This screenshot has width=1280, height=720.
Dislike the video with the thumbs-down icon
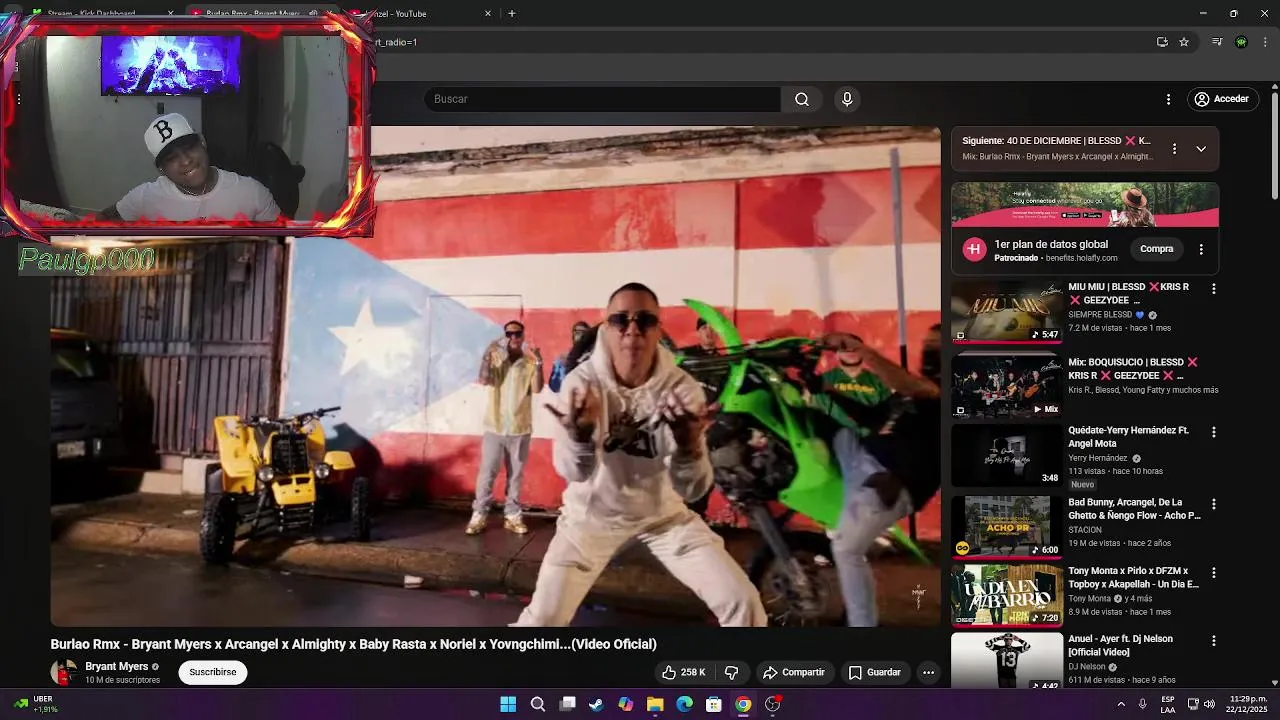731,672
